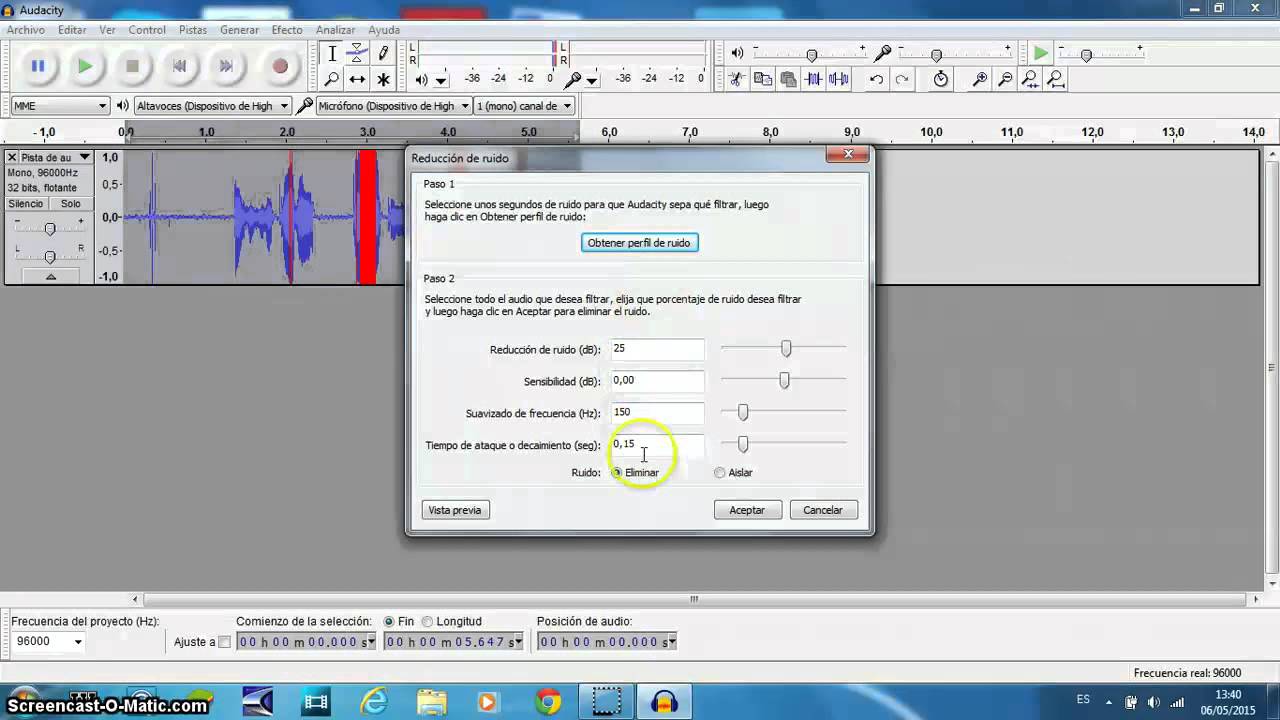Close the audio track with X
This screenshot has height=720, width=1280.
pyautogui.click(x=12, y=158)
